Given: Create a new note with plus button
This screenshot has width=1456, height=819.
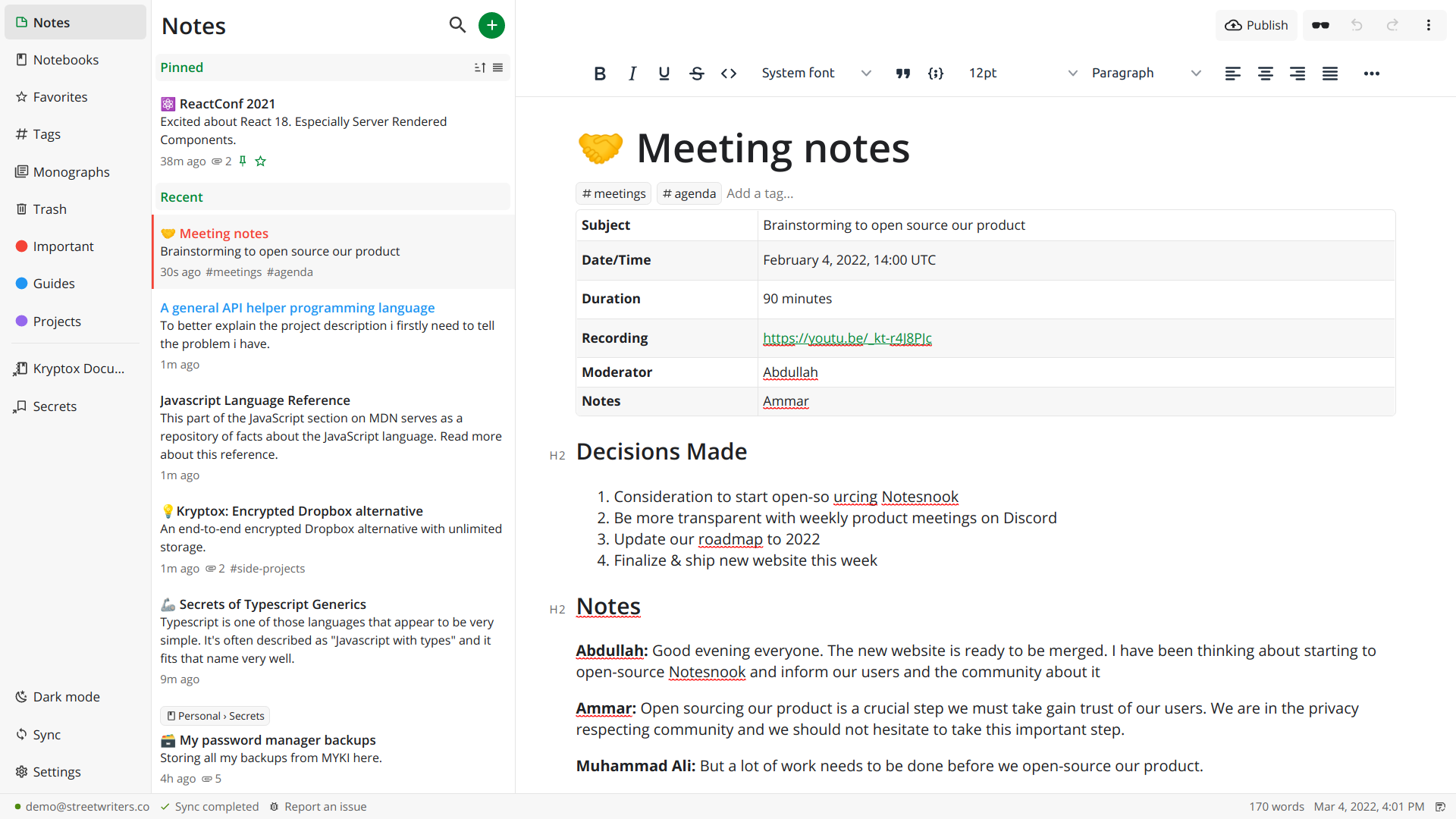Looking at the screenshot, I should pos(491,25).
